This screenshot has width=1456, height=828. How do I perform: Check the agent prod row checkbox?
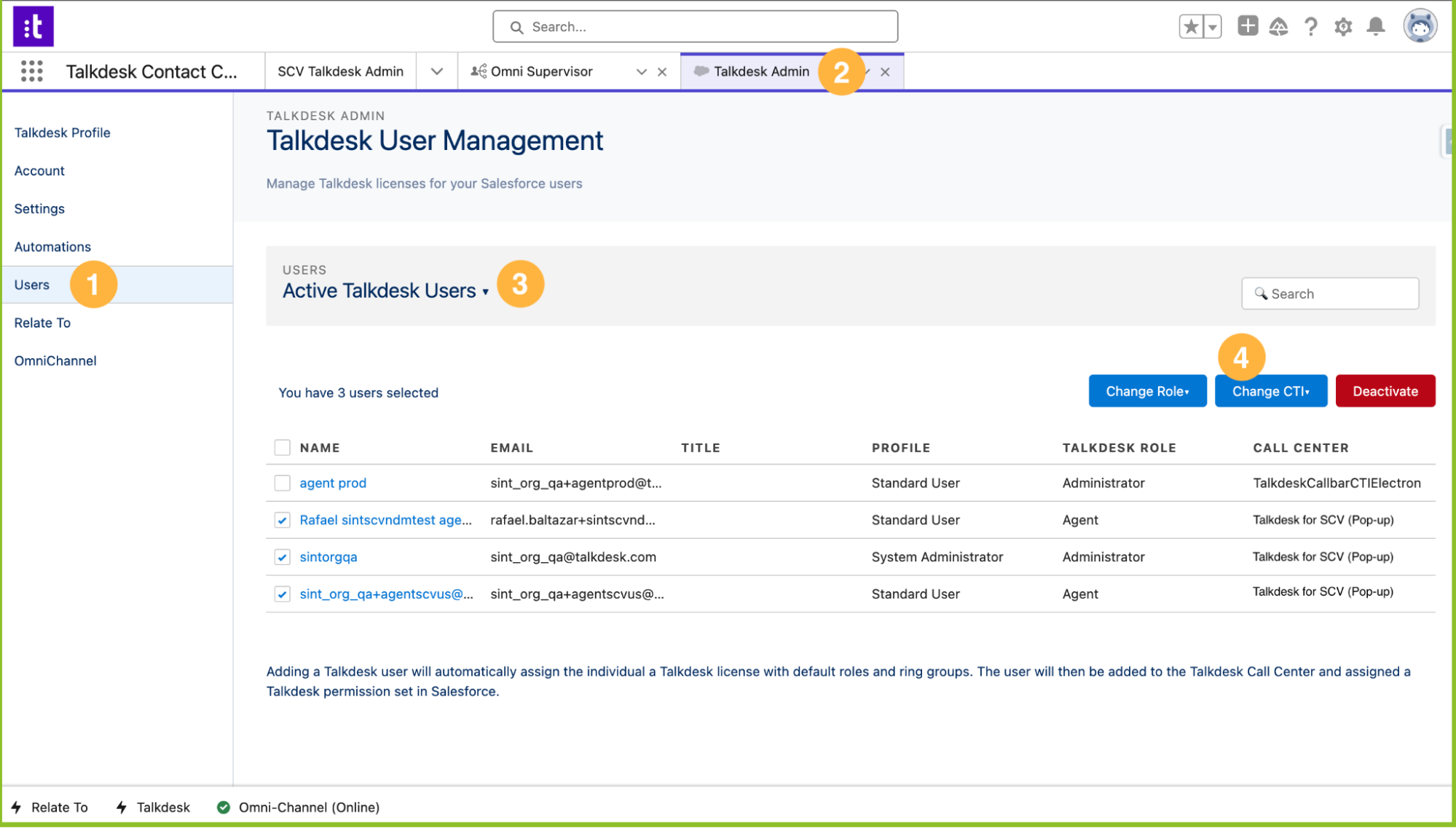coord(283,483)
